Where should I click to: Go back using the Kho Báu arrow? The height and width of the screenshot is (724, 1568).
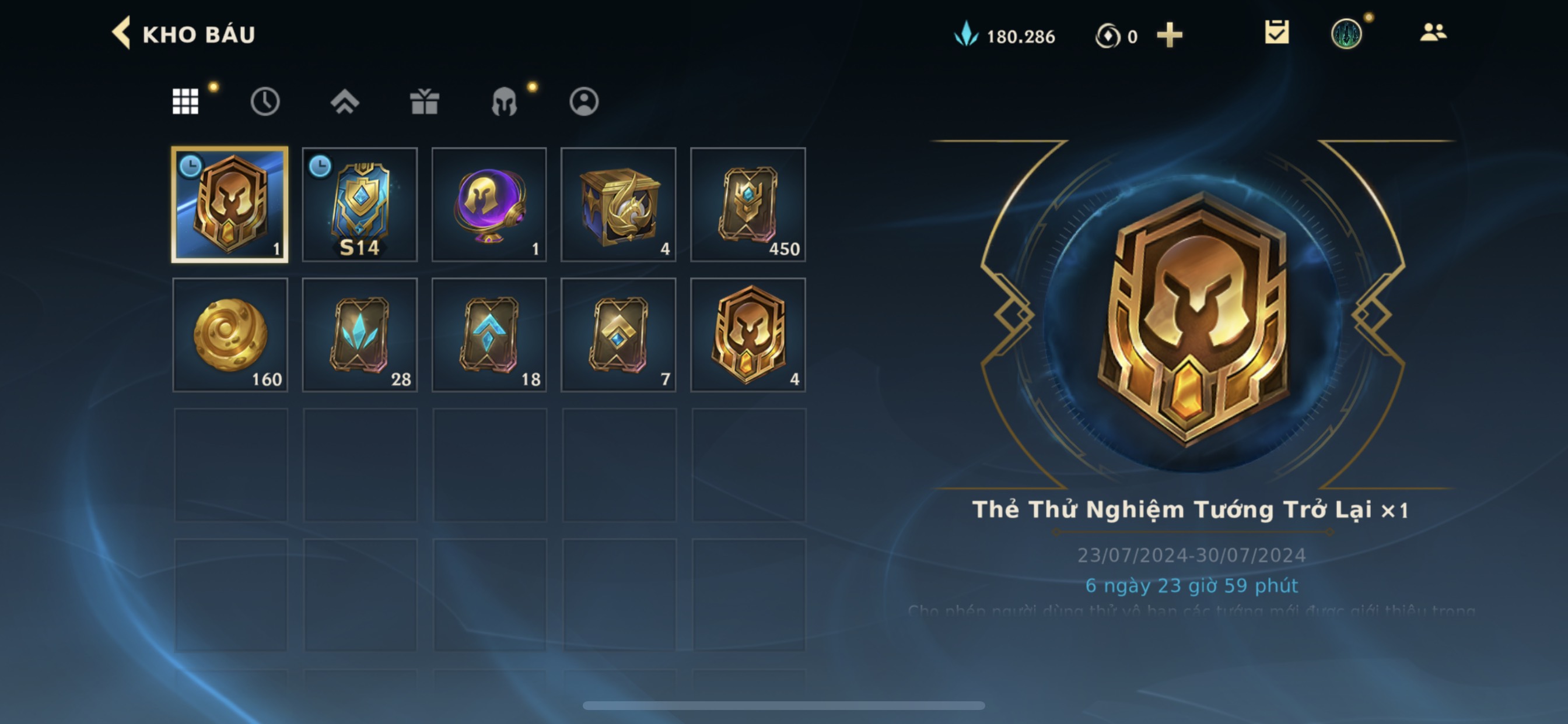(121, 33)
